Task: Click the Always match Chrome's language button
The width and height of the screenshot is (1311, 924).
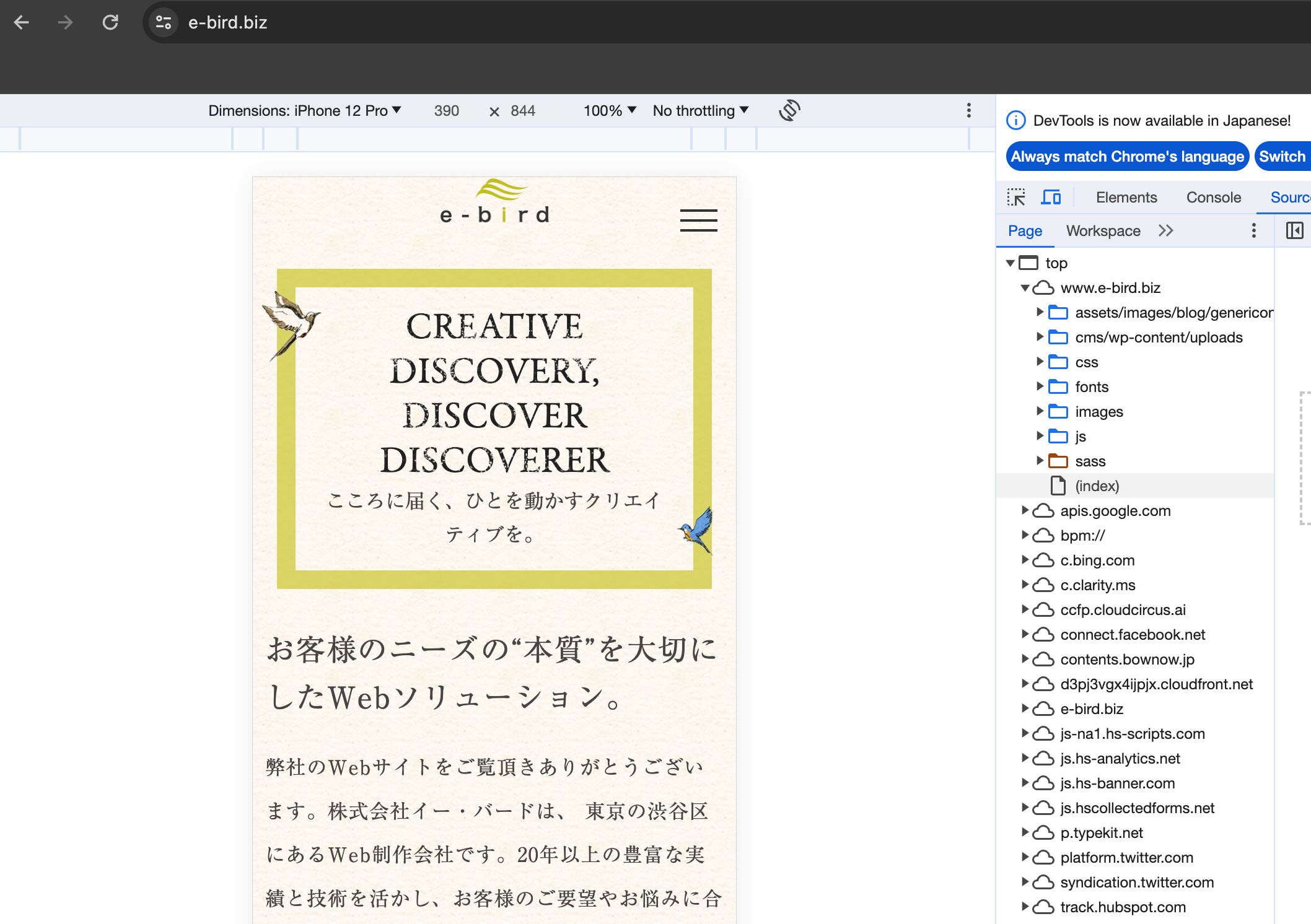Action: coord(1126,156)
